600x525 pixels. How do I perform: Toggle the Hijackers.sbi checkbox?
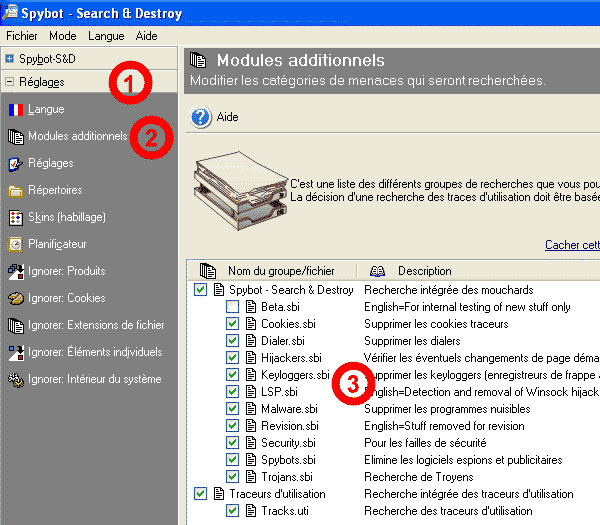(232, 358)
